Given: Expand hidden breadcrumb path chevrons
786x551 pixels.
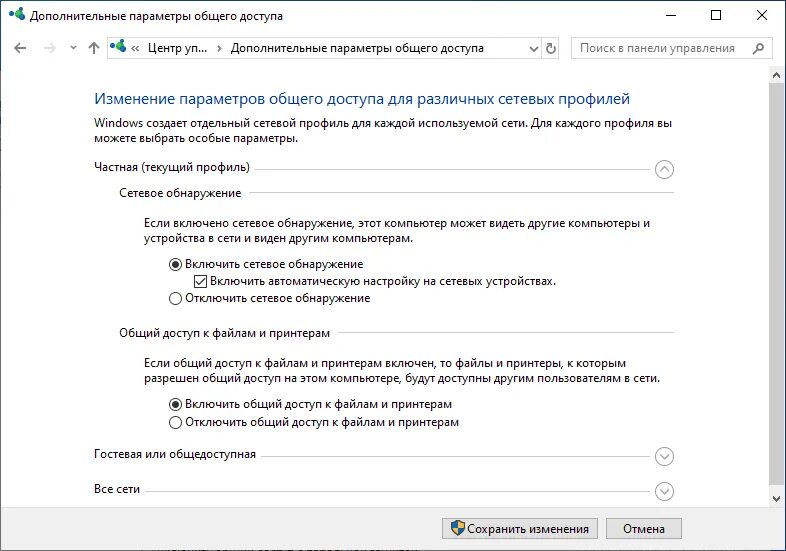Looking at the screenshot, I should pos(135,49).
